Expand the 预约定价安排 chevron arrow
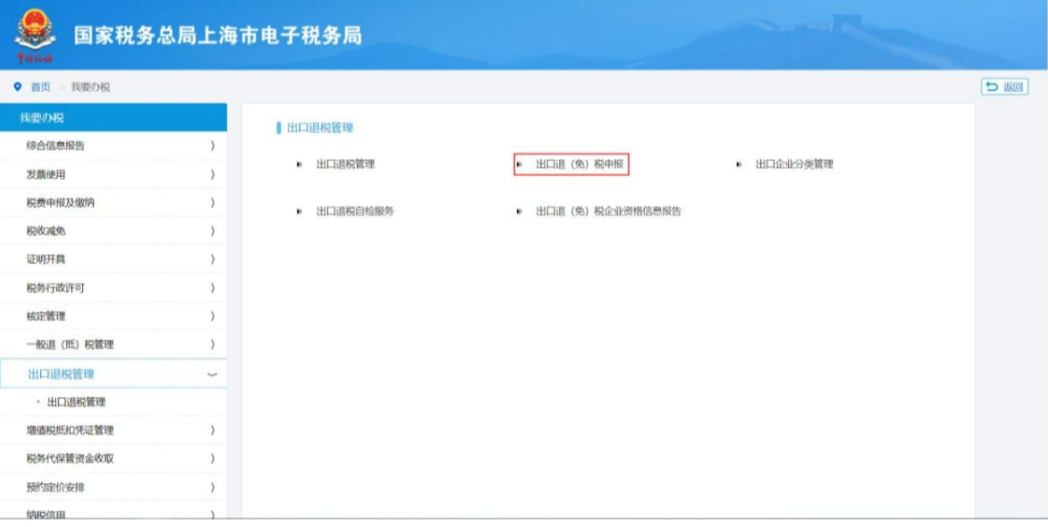1048x527 pixels. click(213, 488)
